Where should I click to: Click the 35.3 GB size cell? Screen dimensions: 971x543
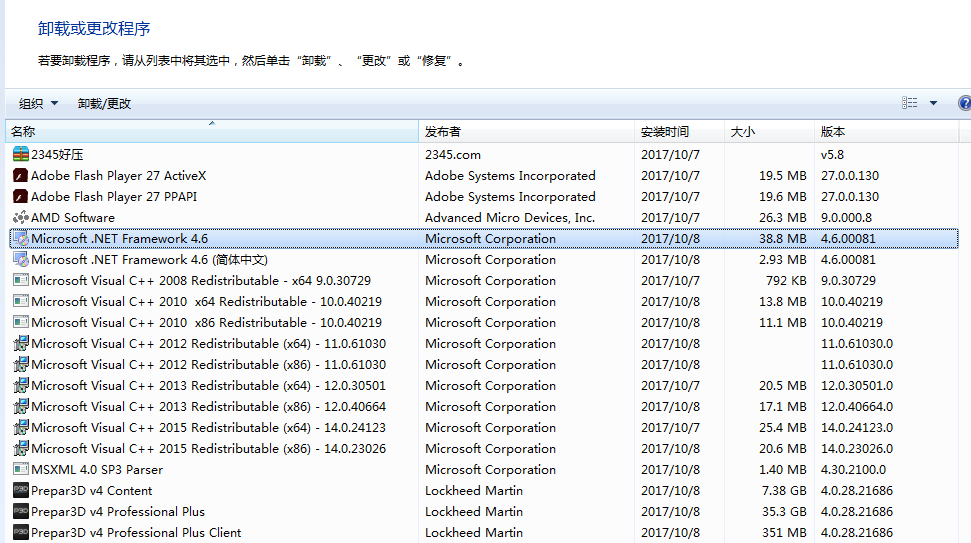click(x=784, y=512)
